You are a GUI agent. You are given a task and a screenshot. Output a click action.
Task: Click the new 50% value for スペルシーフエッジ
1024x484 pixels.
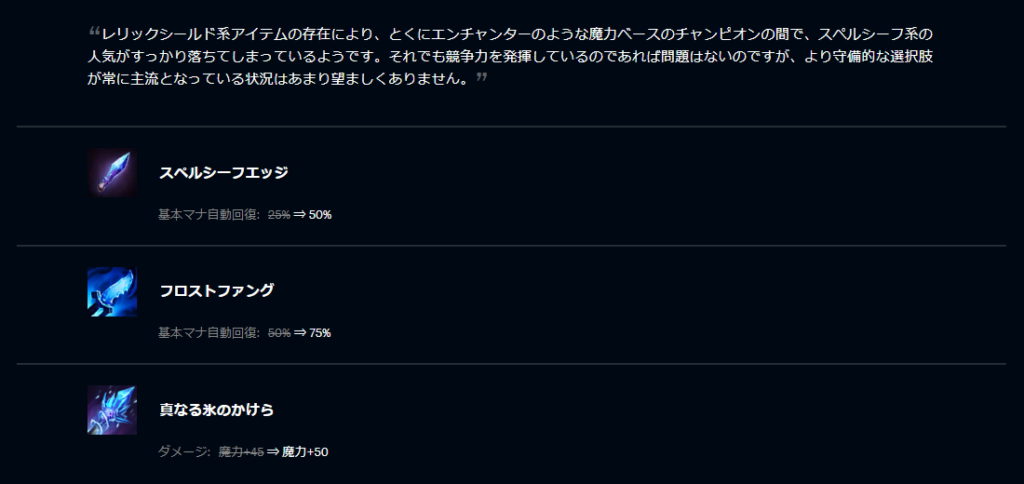point(320,214)
